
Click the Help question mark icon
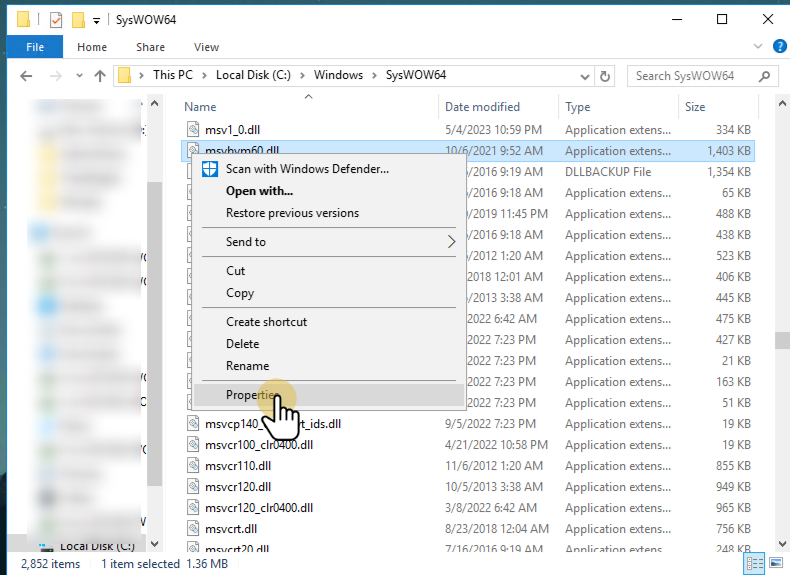coord(779,47)
